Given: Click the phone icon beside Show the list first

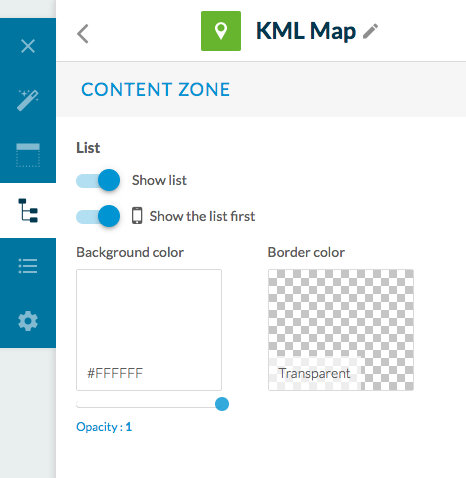Looking at the screenshot, I should pyautogui.click(x=137, y=216).
